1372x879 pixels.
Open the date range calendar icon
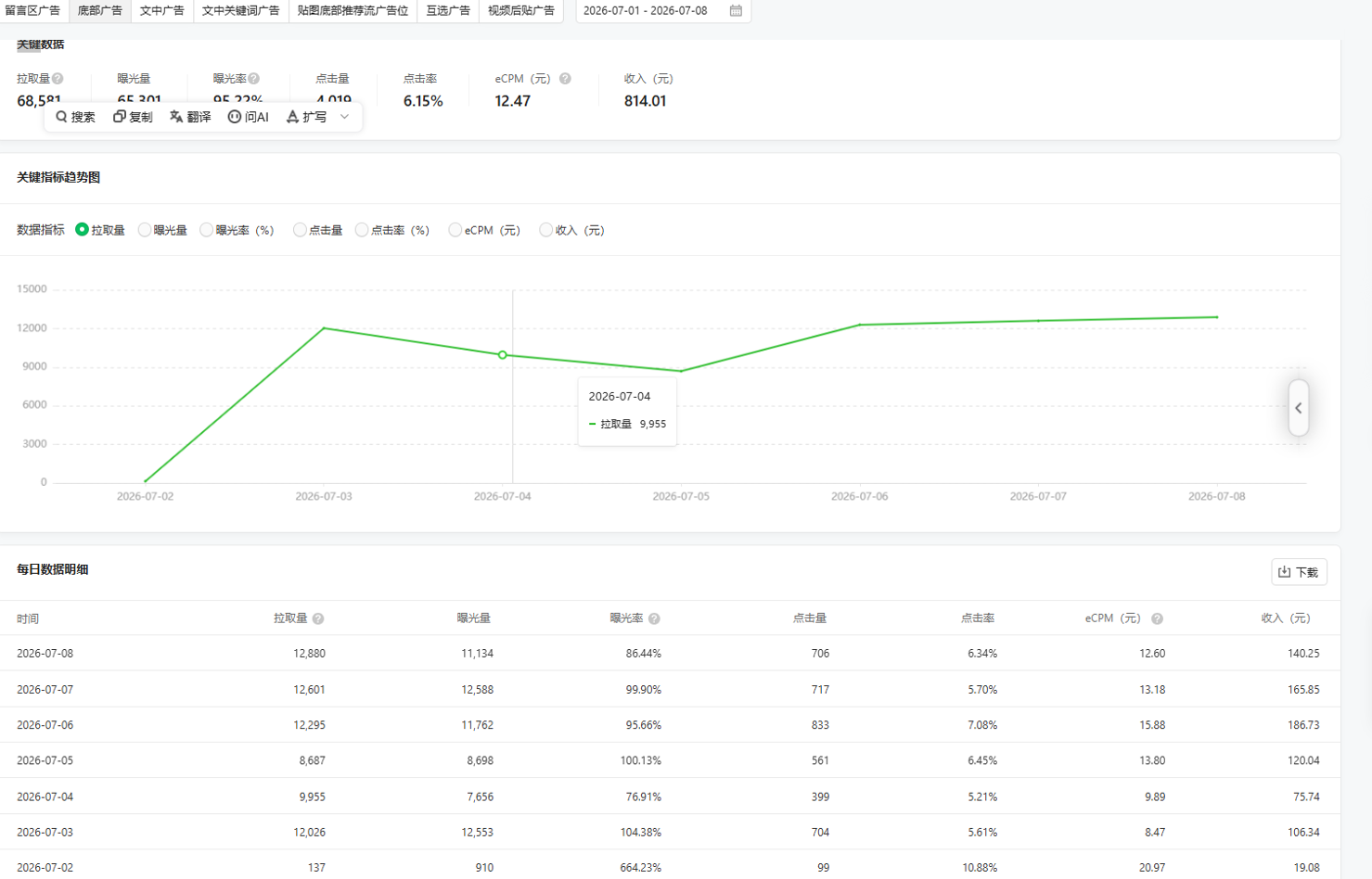click(x=736, y=10)
